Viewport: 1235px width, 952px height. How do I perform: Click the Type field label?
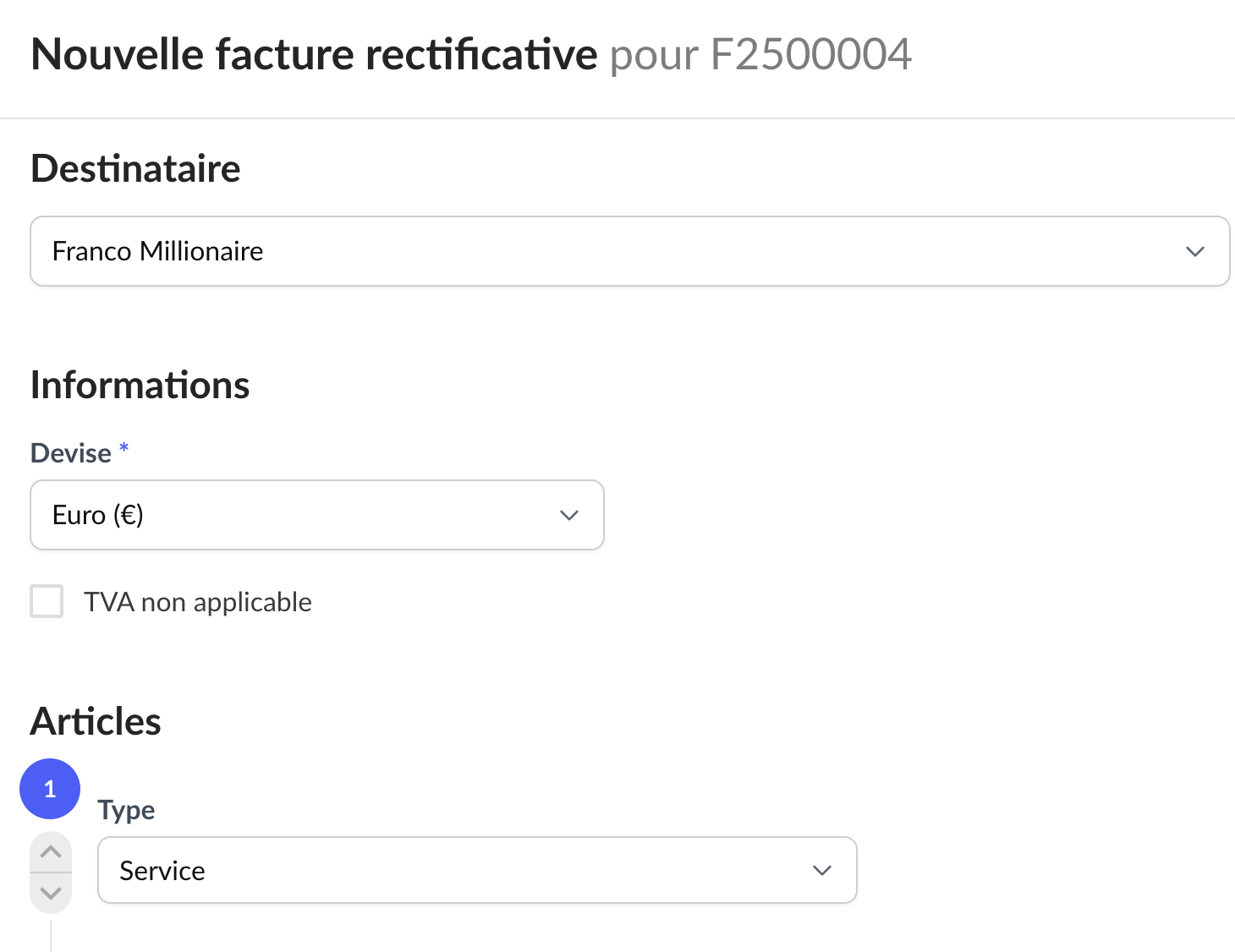click(126, 810)
